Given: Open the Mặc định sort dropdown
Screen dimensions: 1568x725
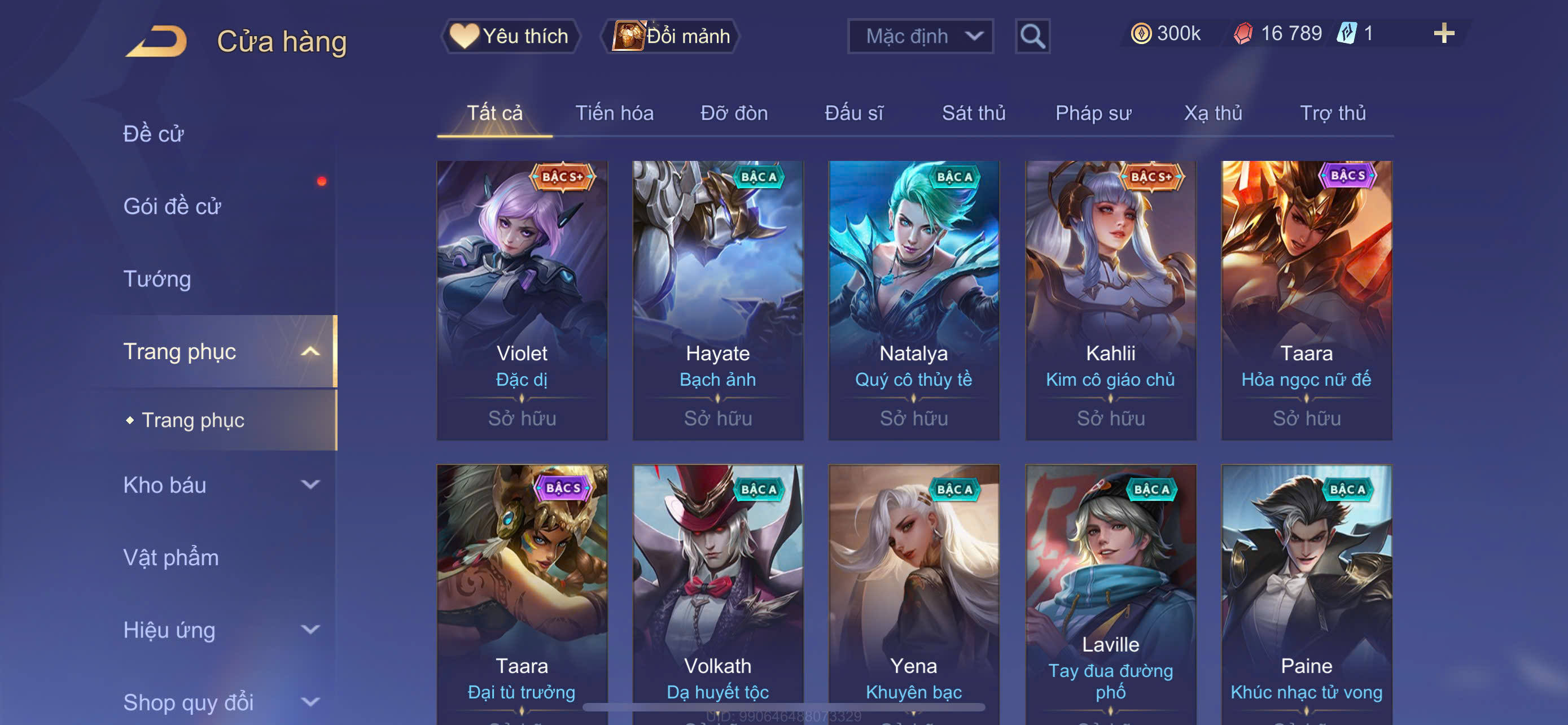Looking at the screenshot, I should (921, 37).
